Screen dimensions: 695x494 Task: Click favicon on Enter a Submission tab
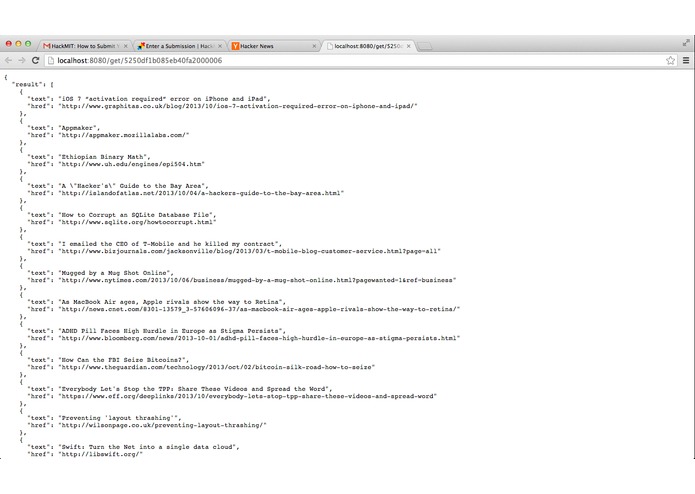coord(141,46)
